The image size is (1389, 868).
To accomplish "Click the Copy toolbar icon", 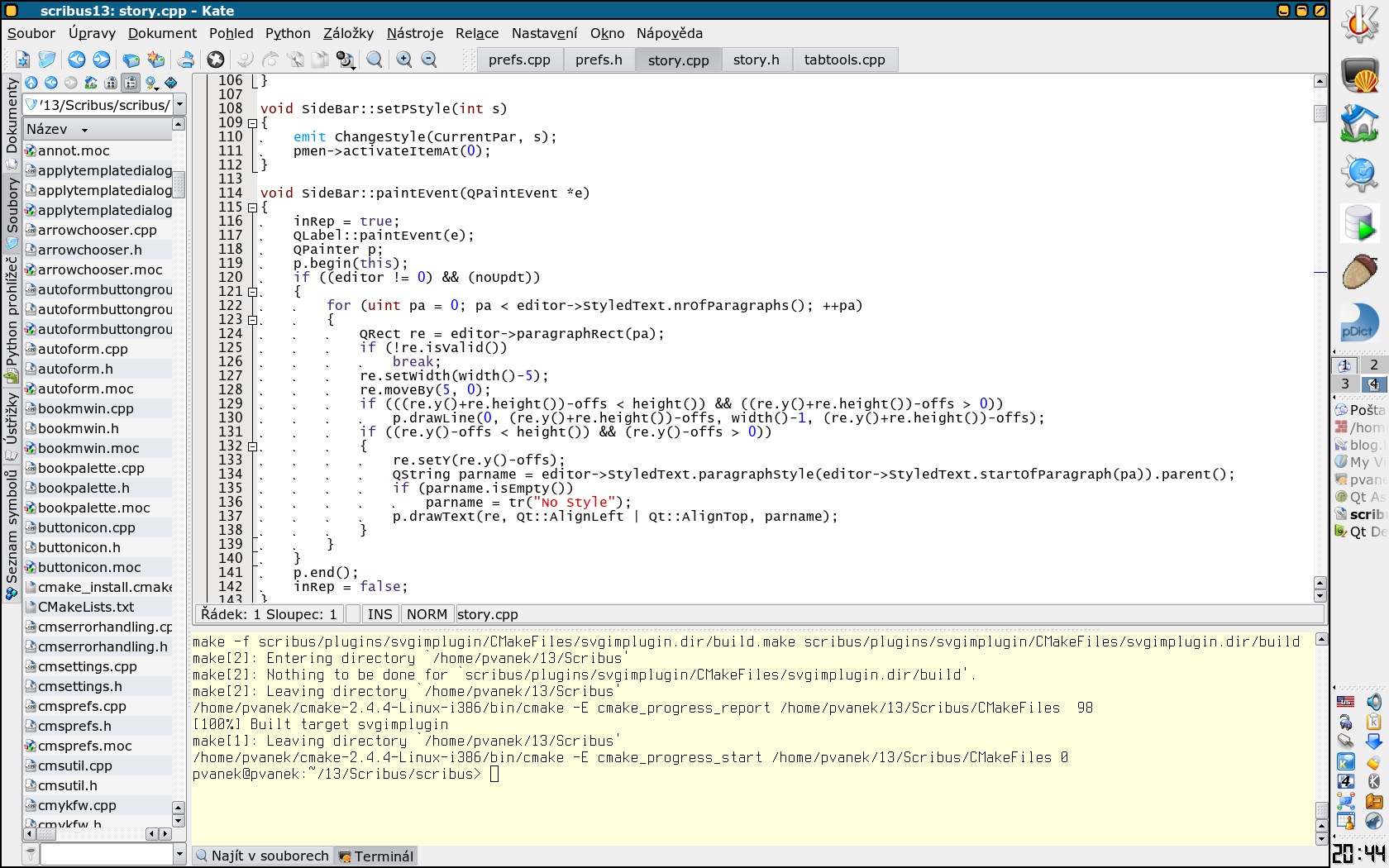I will coord(320,60).
